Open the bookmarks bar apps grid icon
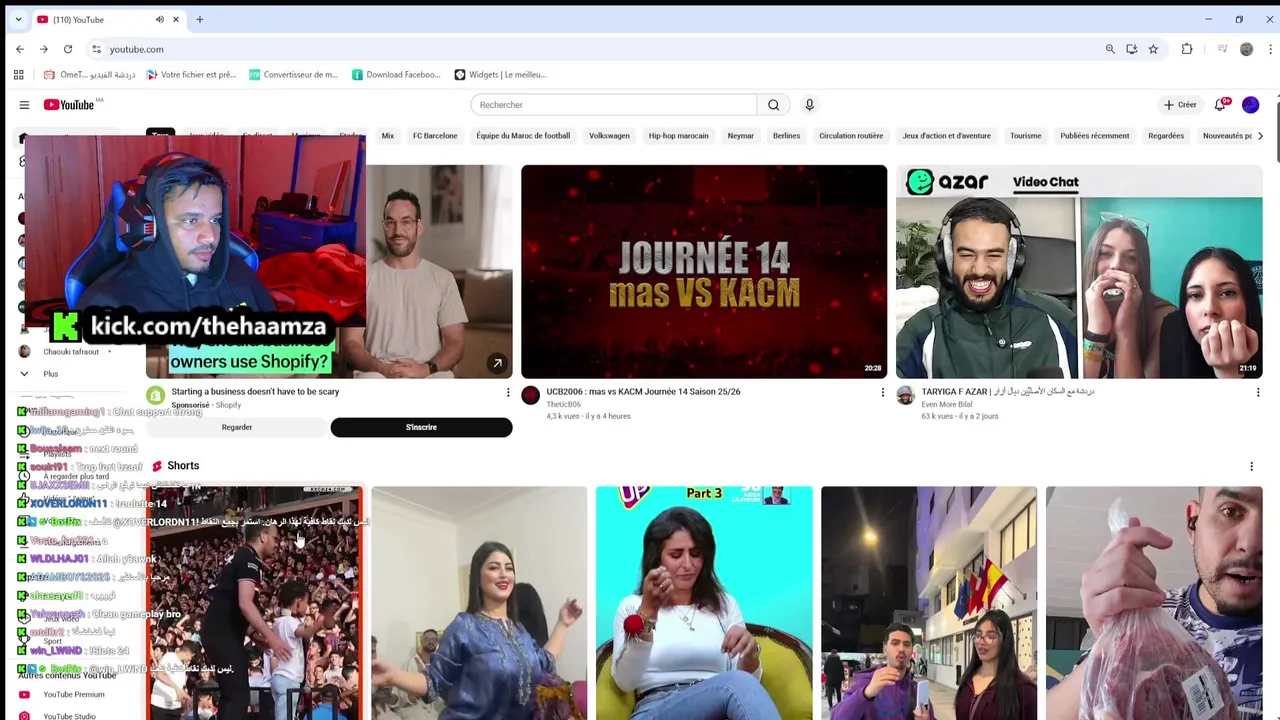Screen dimensions: 1280x720 [x=18, y=74]
